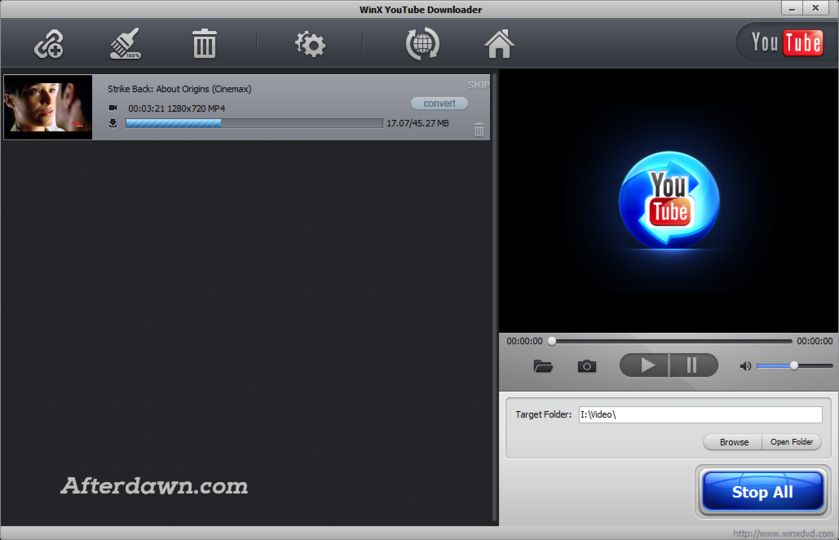The width and height of the screenshot is (839, 540).
Task: Close the WinX YouTube Downloader window
Action: [815, 9]
